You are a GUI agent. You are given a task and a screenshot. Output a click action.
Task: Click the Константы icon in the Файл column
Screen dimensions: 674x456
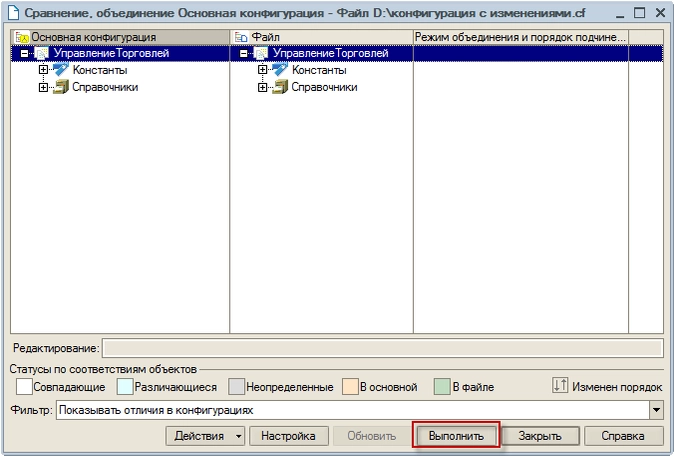coord(280,70)
